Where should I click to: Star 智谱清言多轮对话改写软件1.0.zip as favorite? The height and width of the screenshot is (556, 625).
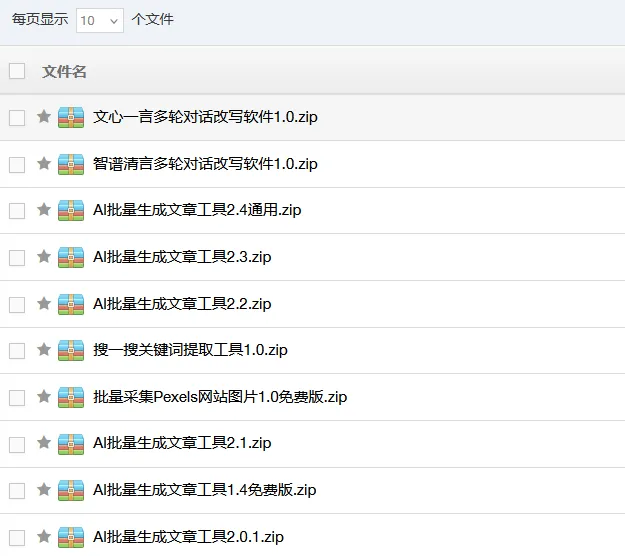(44, 163)
